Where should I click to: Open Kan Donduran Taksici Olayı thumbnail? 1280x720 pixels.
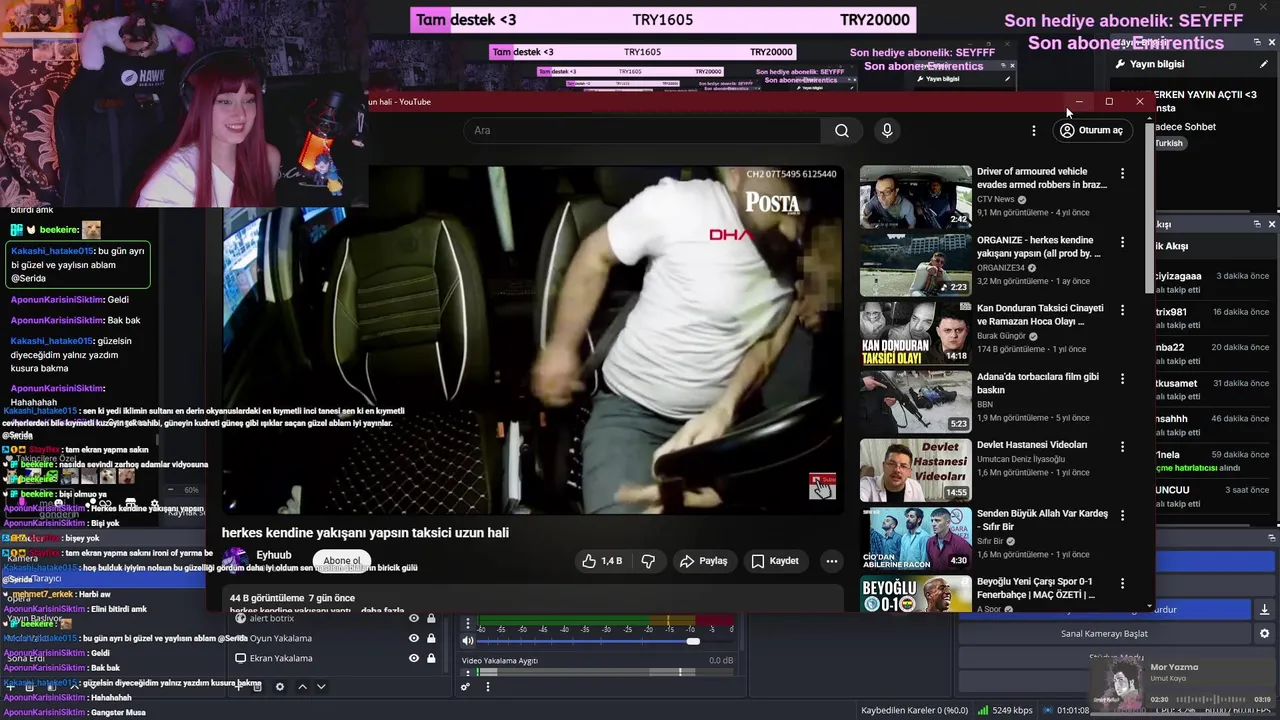[x=915, y=334]
